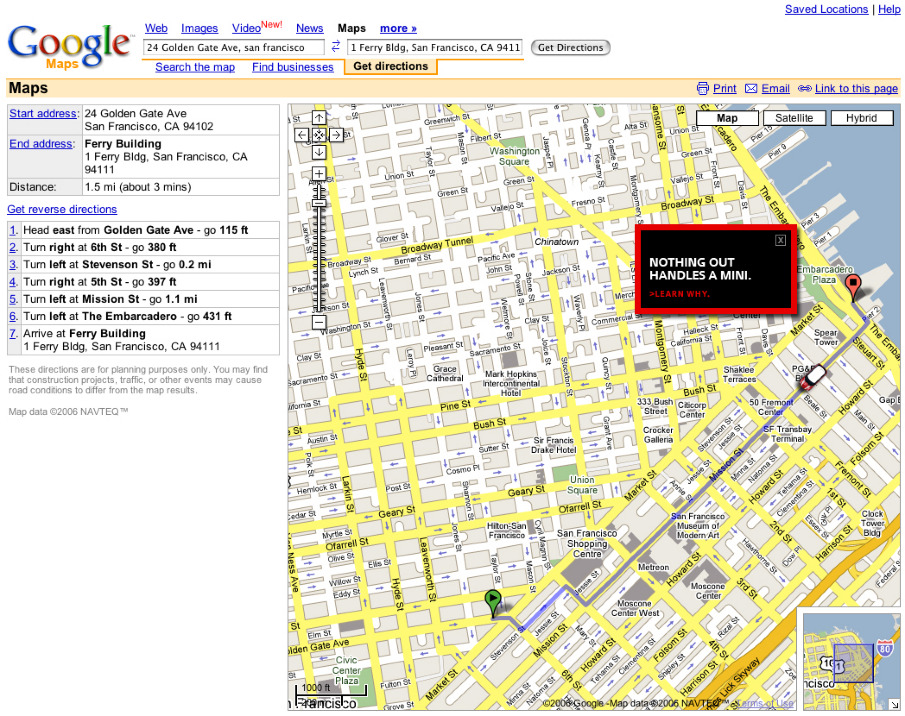Click Washington Square label on map
The width and height of the screenshot is (905, 716).
514,156
